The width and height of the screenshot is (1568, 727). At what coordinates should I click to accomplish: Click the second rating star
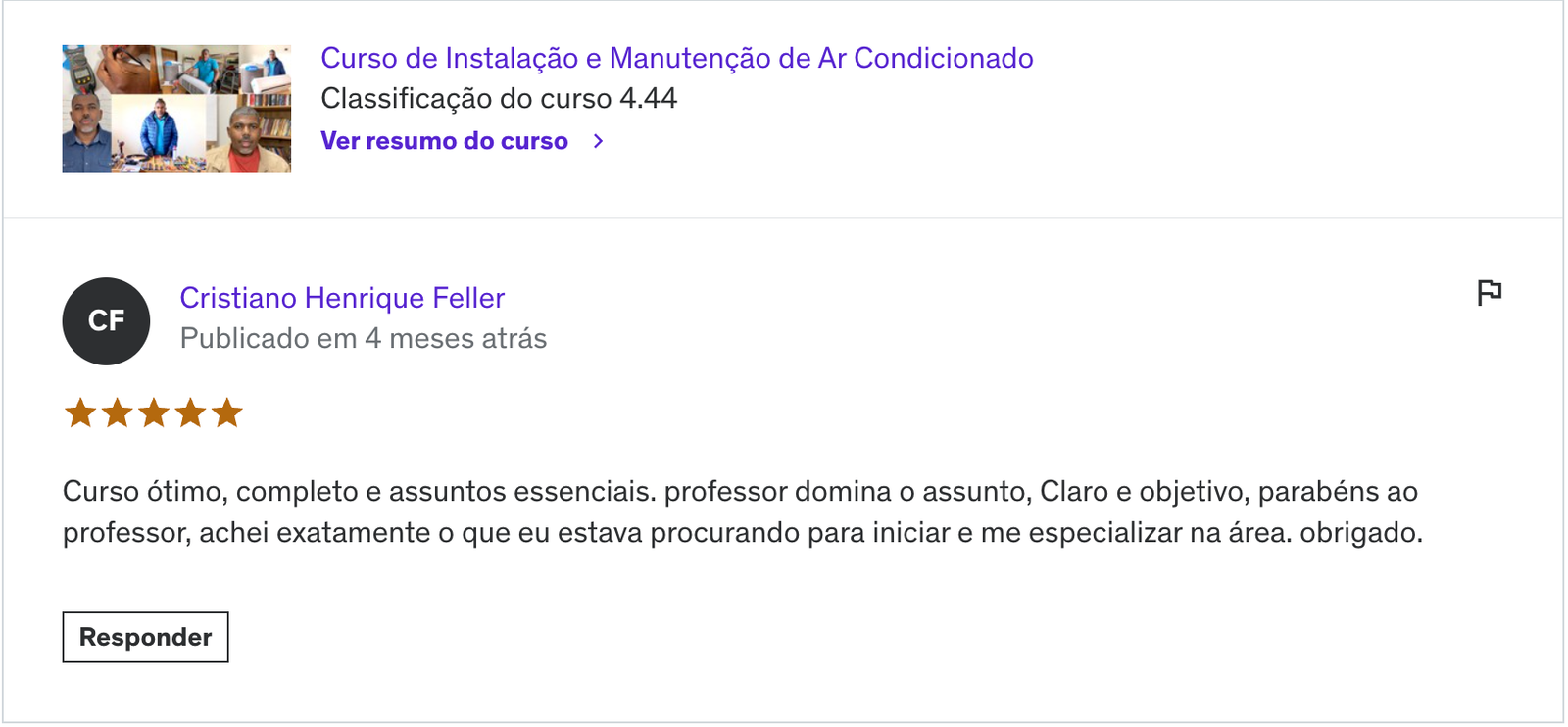click(x=117, y=412)
